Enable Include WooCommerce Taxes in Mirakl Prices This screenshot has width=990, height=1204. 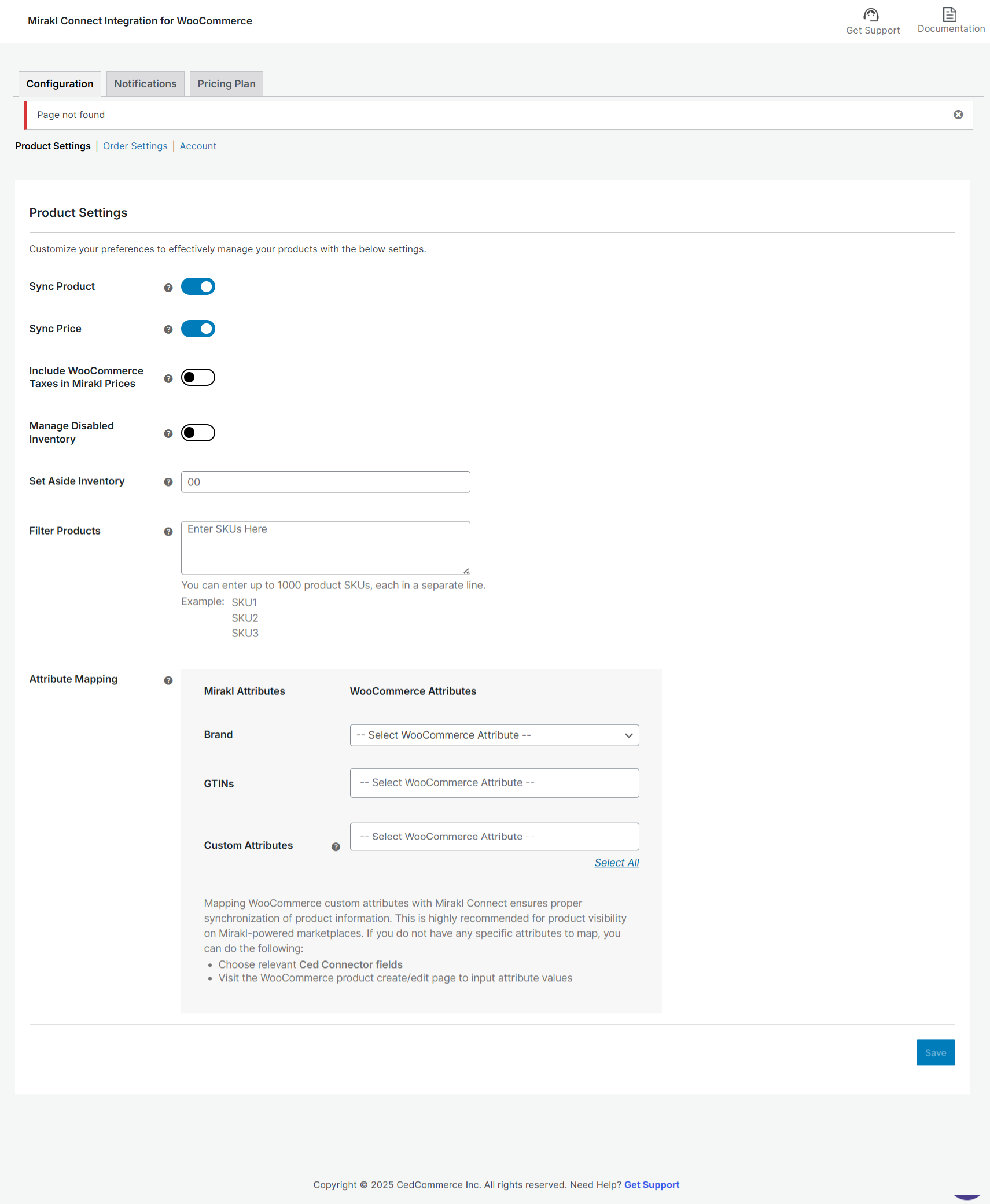198,377
